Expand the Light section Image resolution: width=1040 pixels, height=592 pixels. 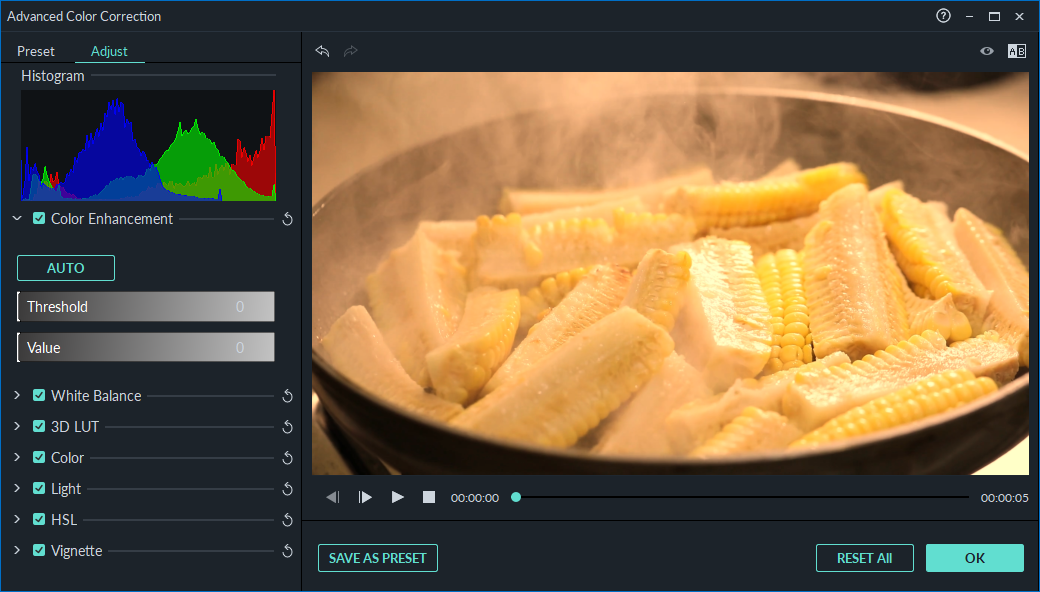click(x=17, y=489)
